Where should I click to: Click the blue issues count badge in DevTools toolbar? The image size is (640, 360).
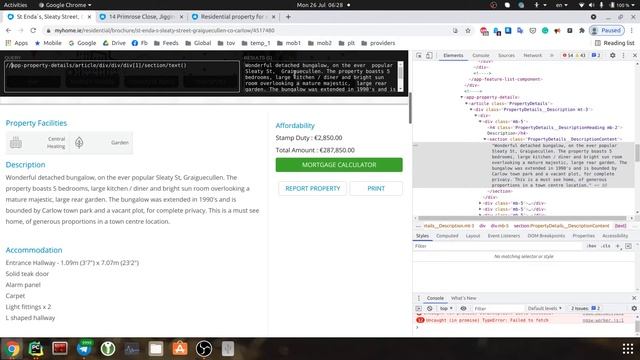(596, 56)
